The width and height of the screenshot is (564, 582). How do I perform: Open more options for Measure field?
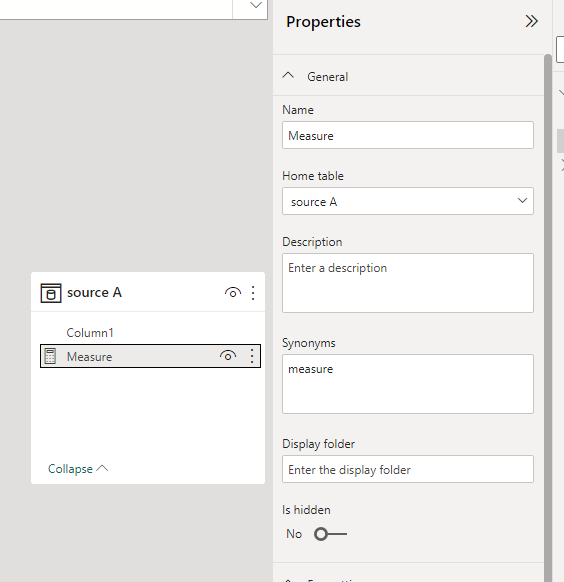(252, 356)
